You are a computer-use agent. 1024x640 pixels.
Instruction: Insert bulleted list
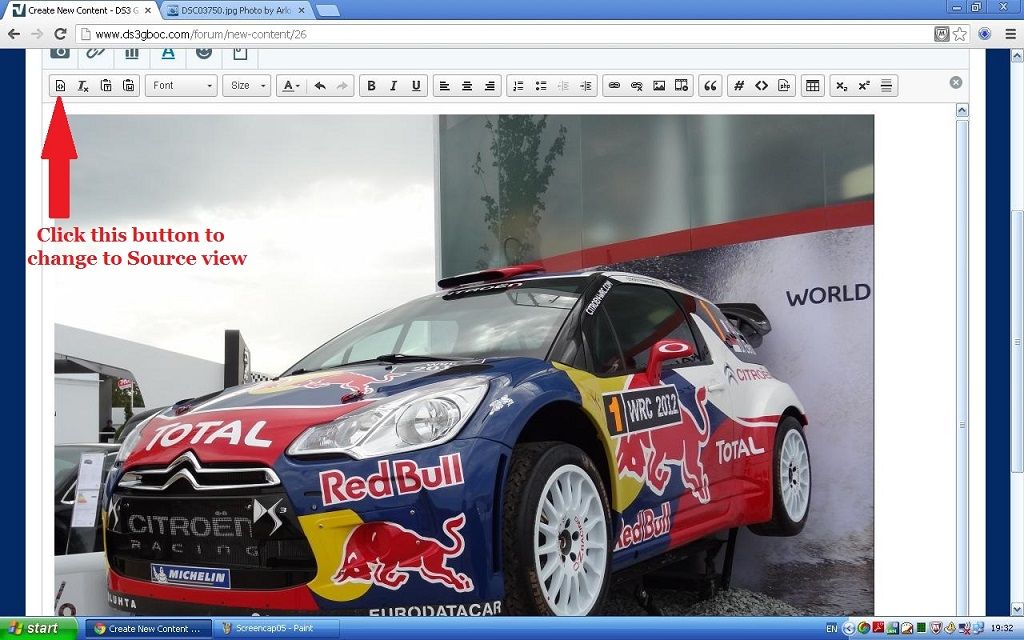click(x=541, y=86)
